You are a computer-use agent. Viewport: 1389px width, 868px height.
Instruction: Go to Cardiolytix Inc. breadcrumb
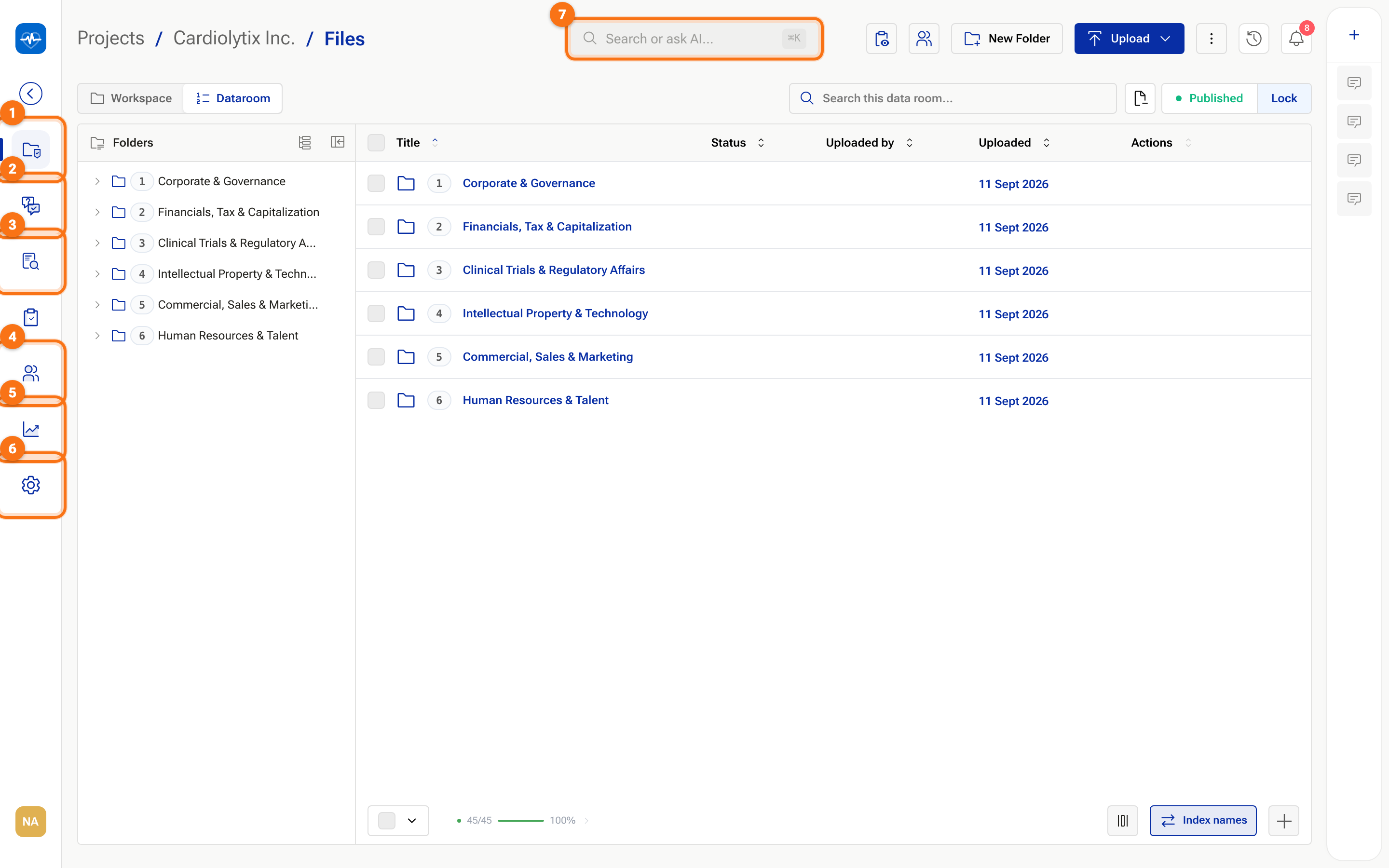pos(234,39)
